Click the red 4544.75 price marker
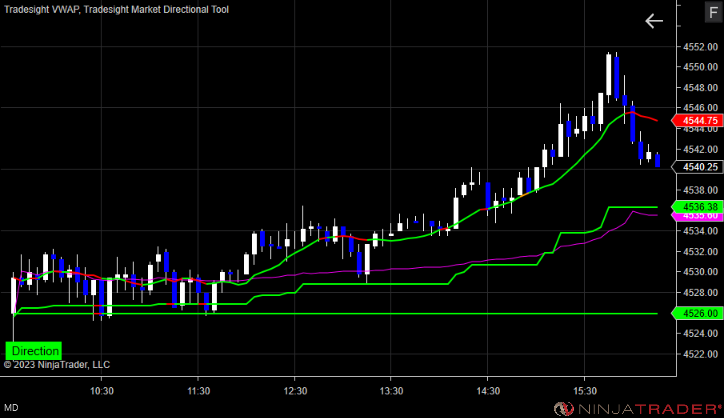The height and width of the screenshot is (418, 724). click(x=698, y=121)
